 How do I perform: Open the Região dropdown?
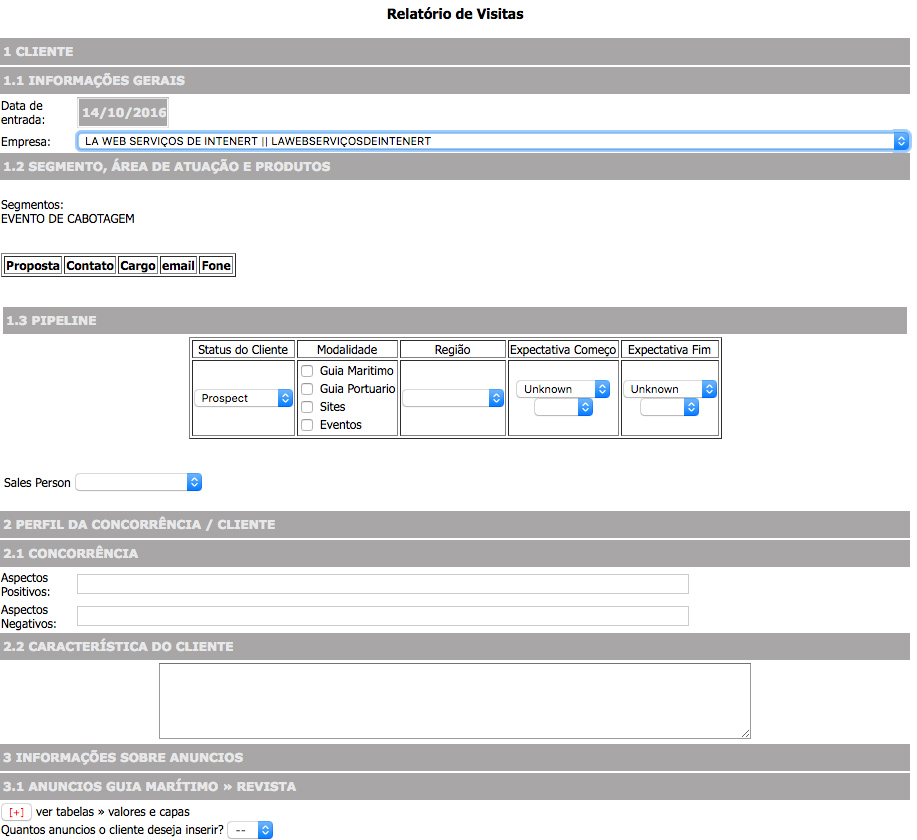click(x=453, y=398)
